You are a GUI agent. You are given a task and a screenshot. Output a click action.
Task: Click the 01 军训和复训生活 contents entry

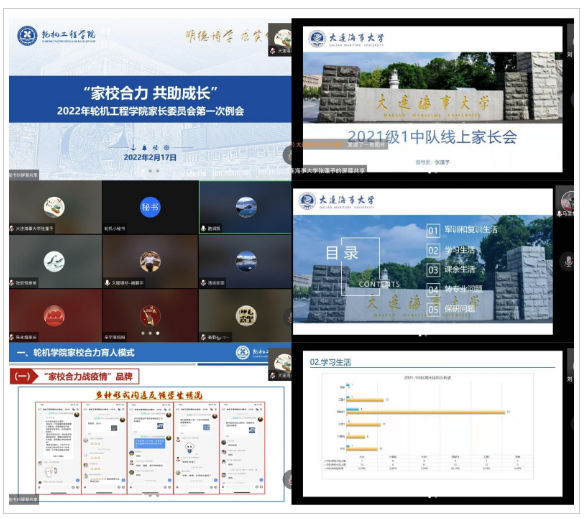(462, 230)
